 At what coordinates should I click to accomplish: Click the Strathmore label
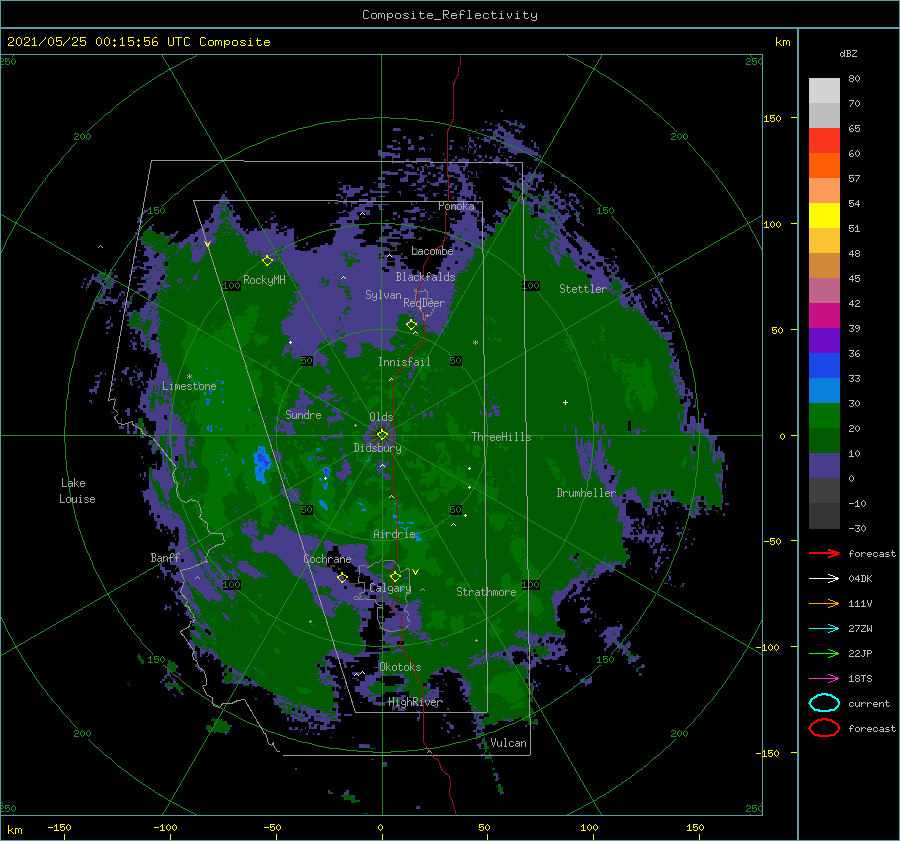486,592
